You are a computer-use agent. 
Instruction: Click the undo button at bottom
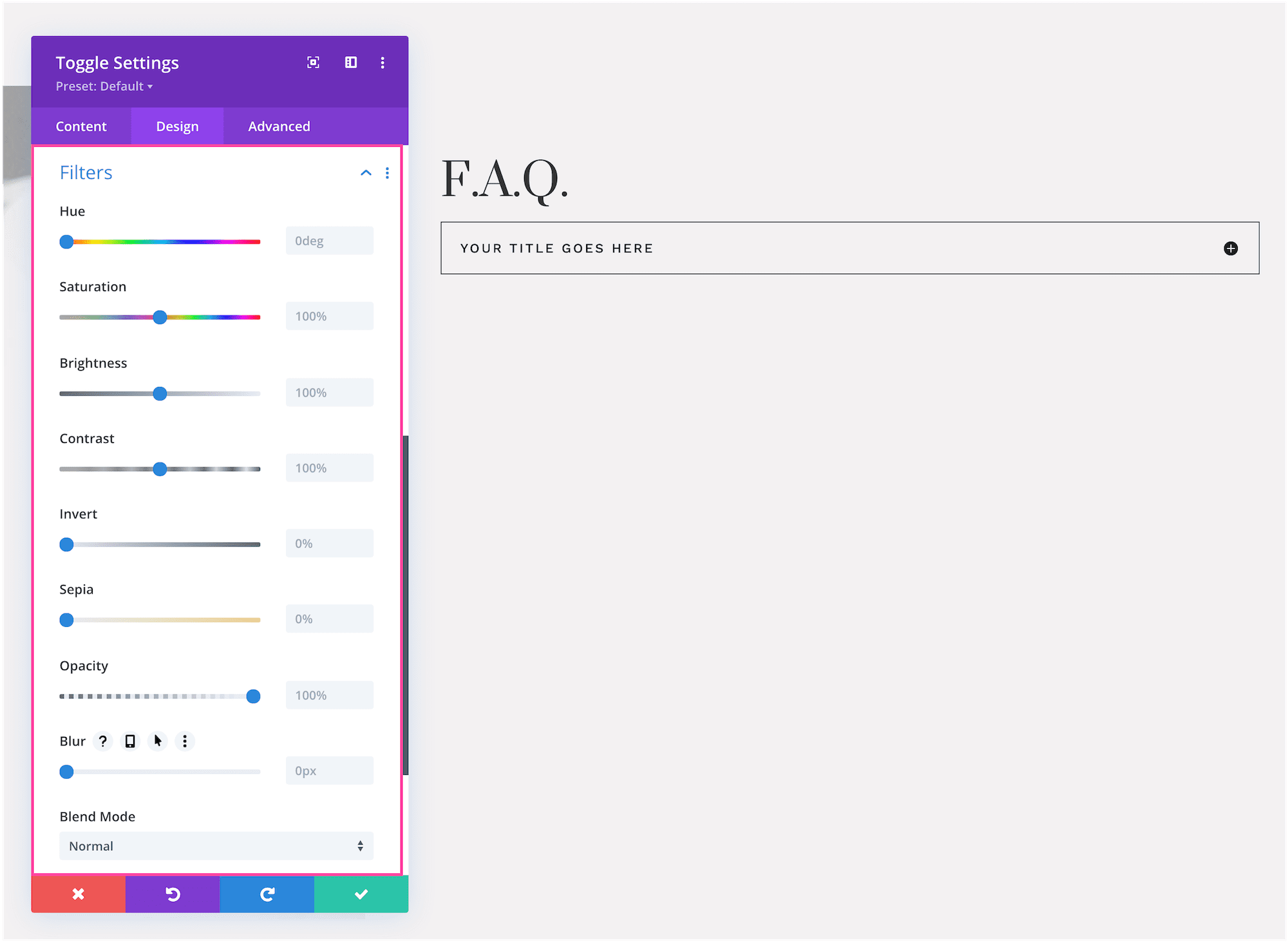173,896
